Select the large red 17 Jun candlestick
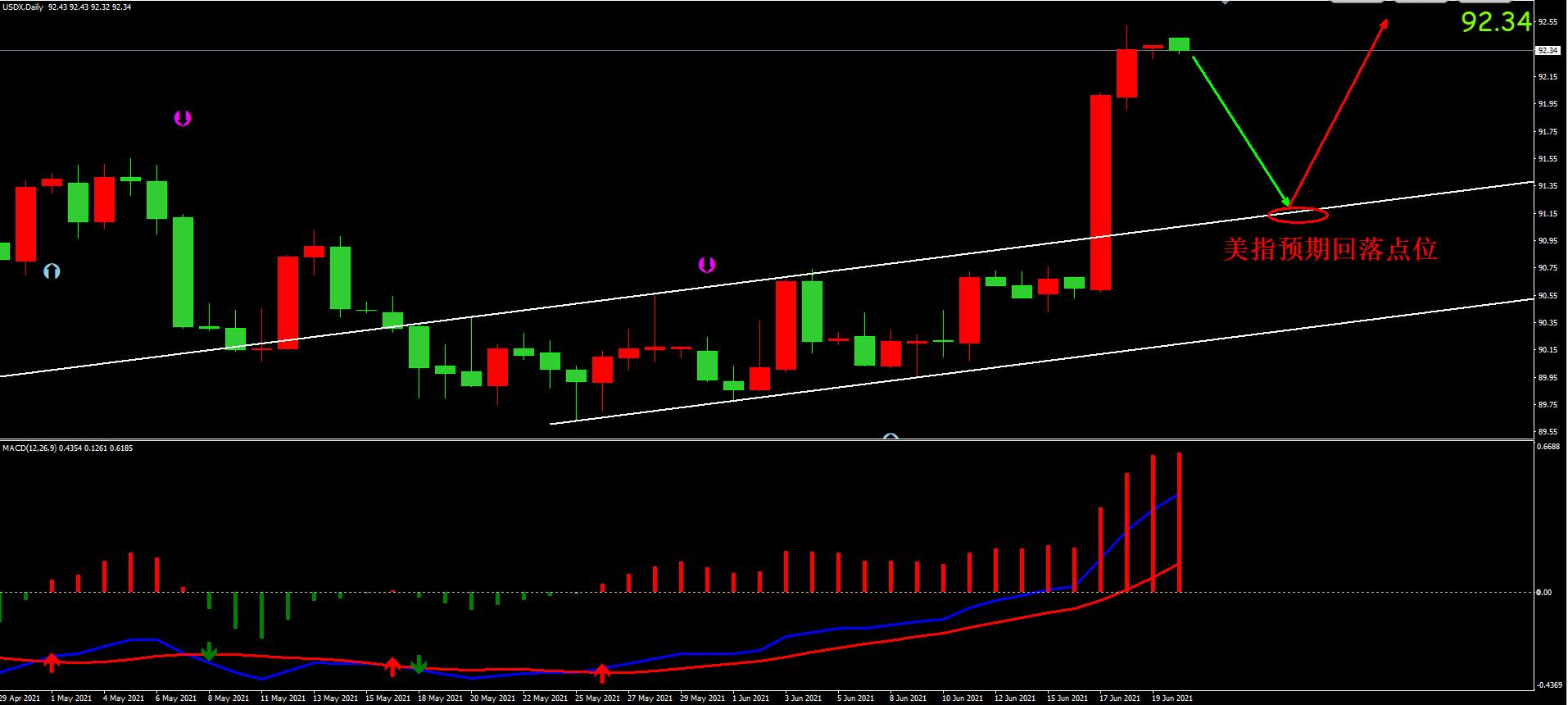1568x705 pixels. click(1100, 193)
